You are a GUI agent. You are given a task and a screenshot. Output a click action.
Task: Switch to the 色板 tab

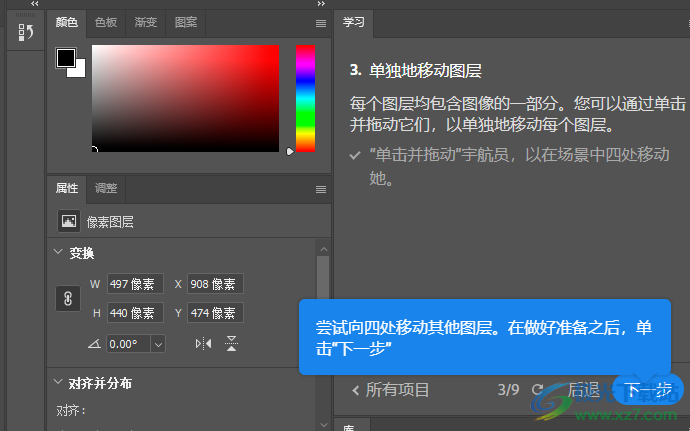tap(106, 22)
